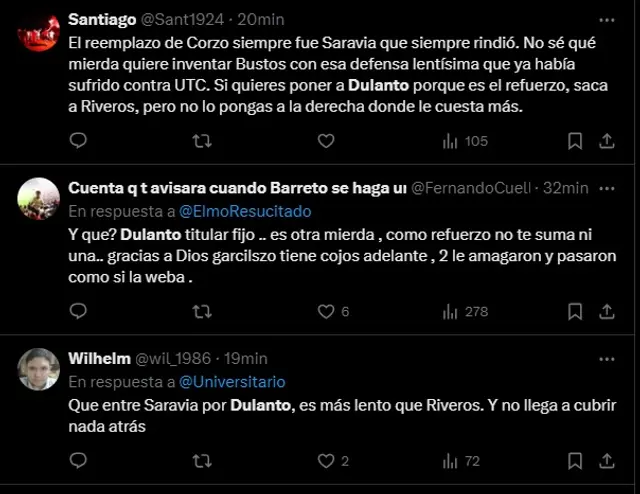Open Santiago's profile picture

point(39,34)
